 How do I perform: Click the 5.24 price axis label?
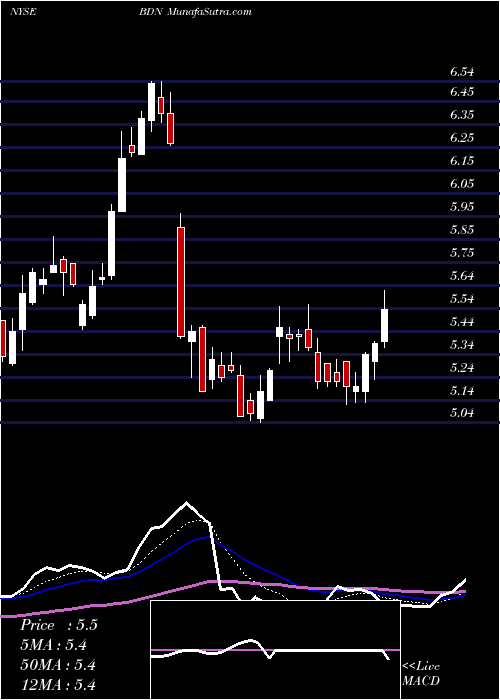[462, 368]
